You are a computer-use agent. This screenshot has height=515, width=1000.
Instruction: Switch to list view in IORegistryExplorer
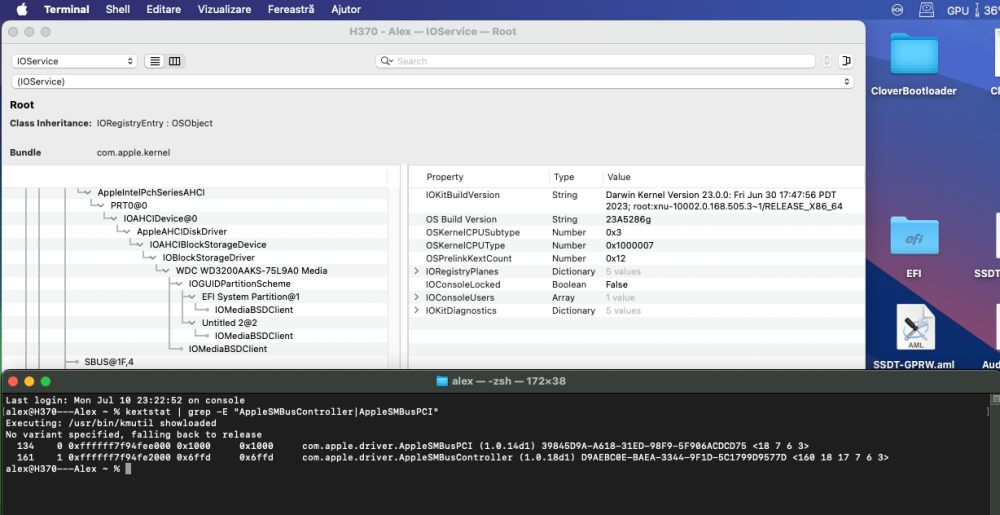coord(154,61)
